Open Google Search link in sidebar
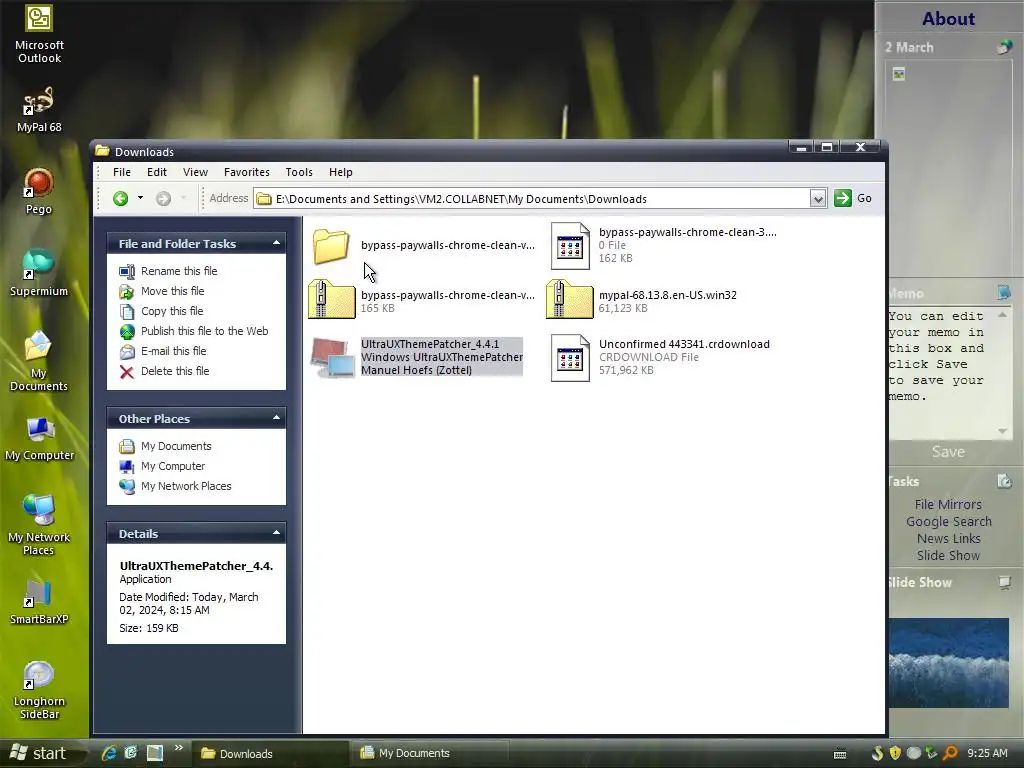1024x768 pixels. 948,521
